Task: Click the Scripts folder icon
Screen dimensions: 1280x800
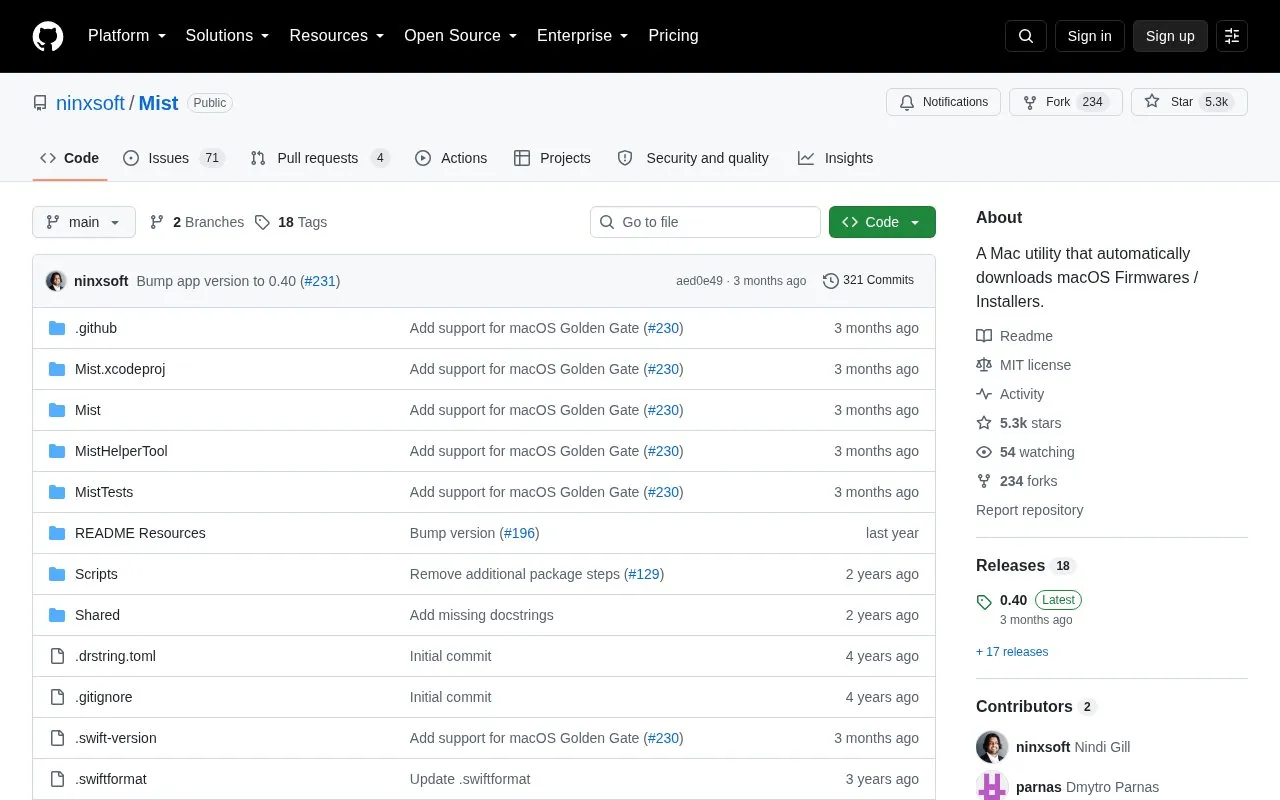Action: point(57,574)
